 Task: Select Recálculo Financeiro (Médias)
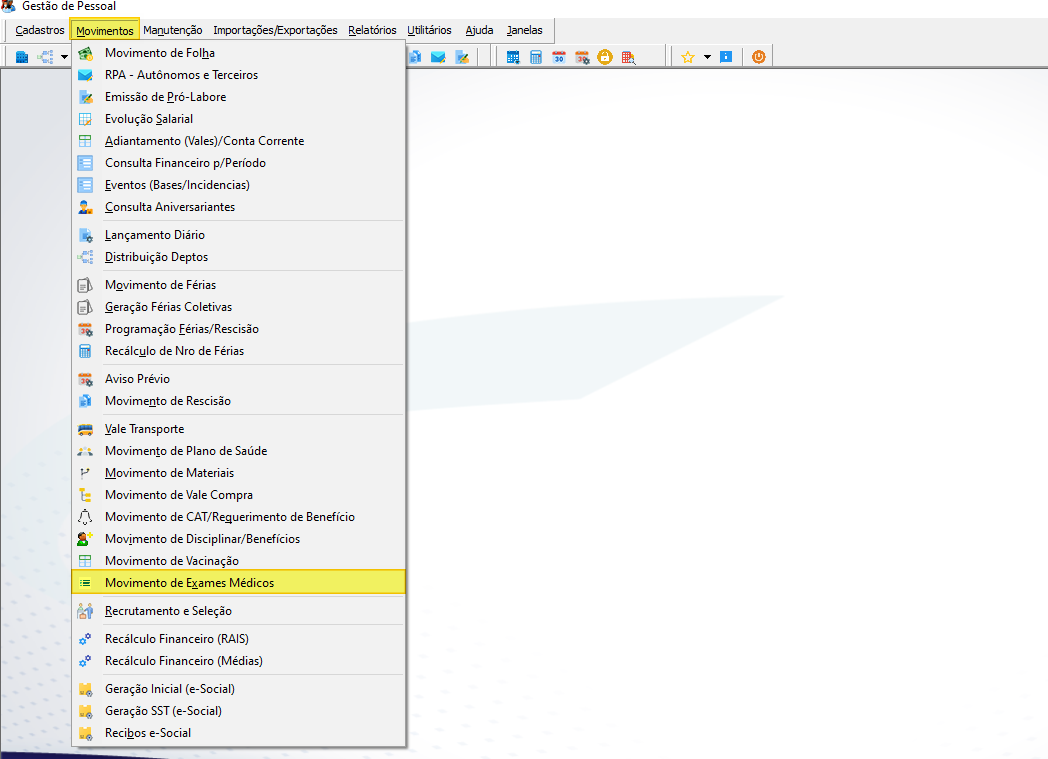point(238,661)
